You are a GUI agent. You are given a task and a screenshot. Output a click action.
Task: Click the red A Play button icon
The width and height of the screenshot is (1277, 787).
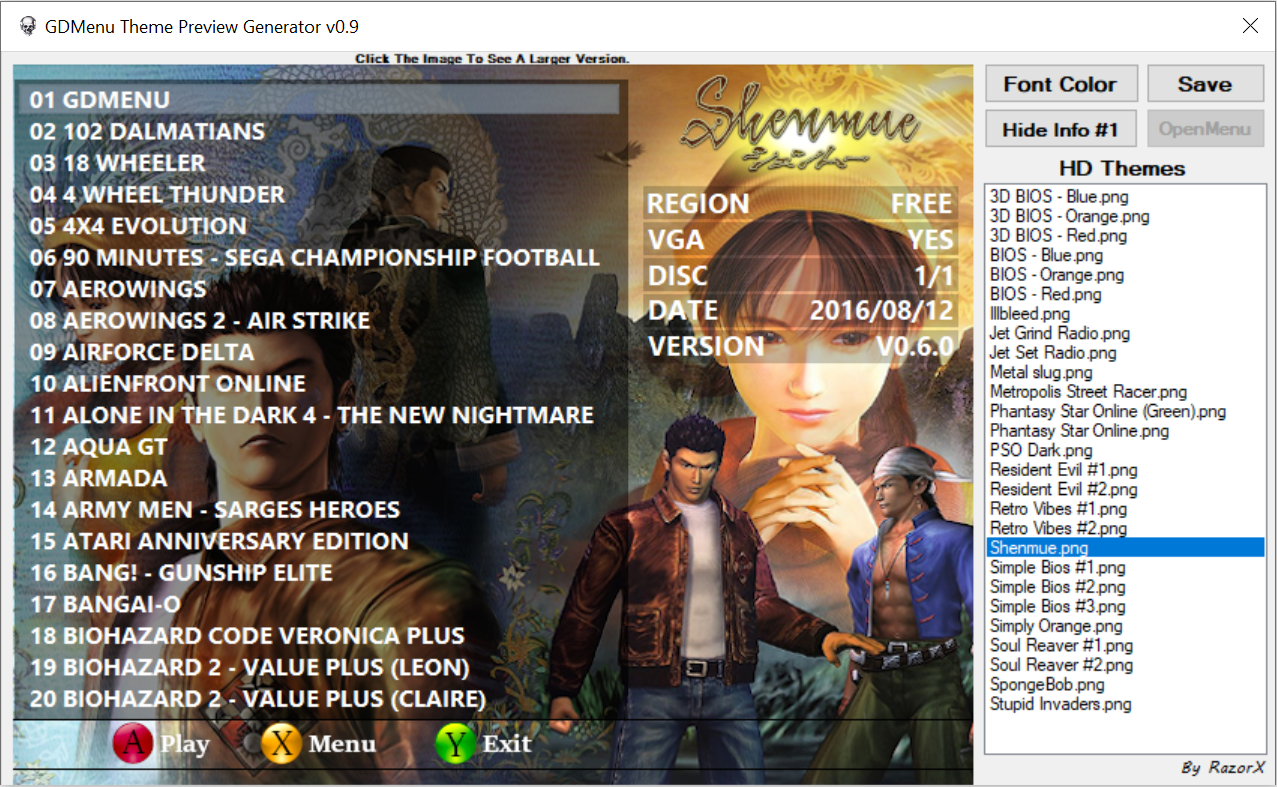133,744
